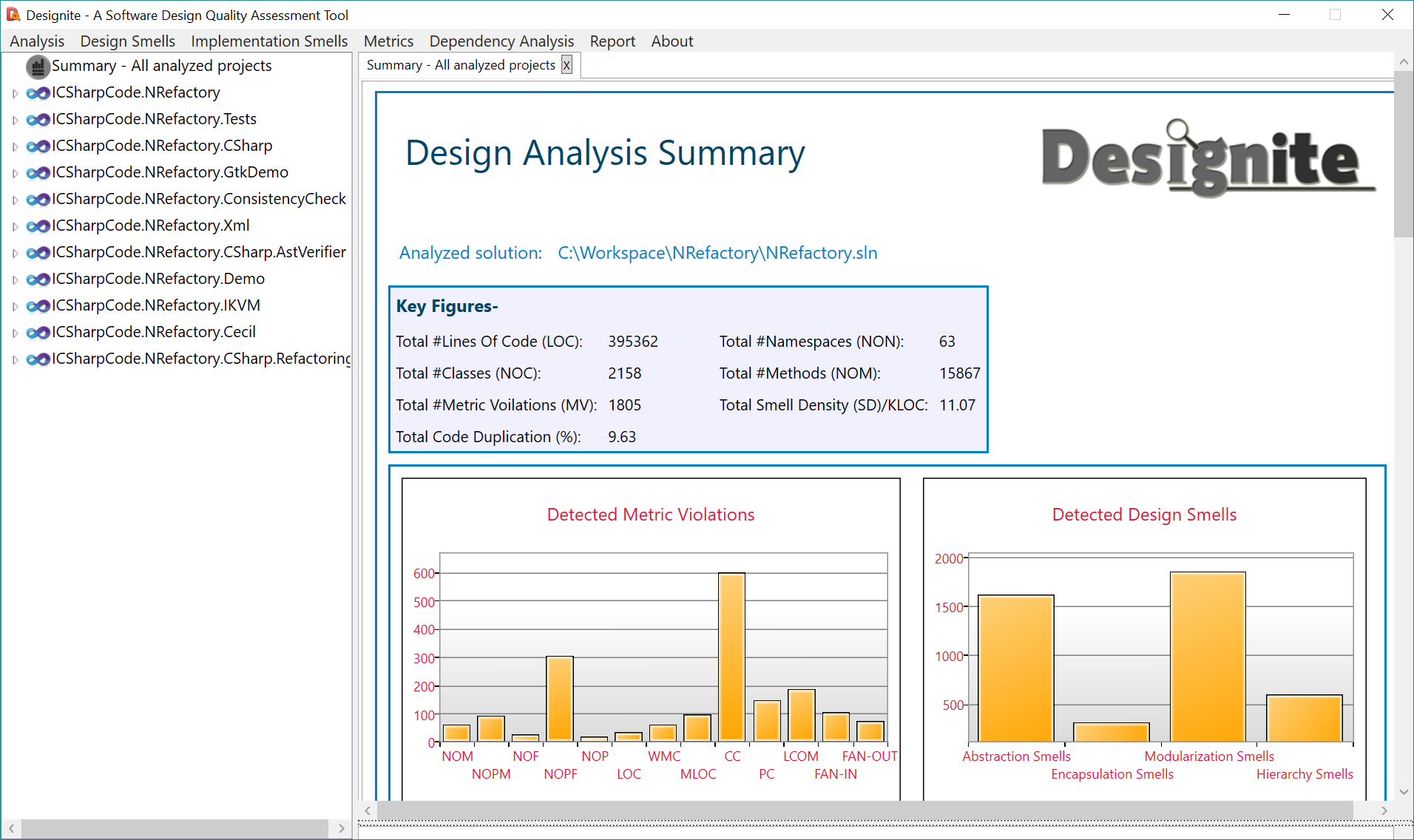Expand the ICSharpCode.NRefactory.CSharp.AstVerifier node
The image size is (1414, 840).
pos(15,254)
